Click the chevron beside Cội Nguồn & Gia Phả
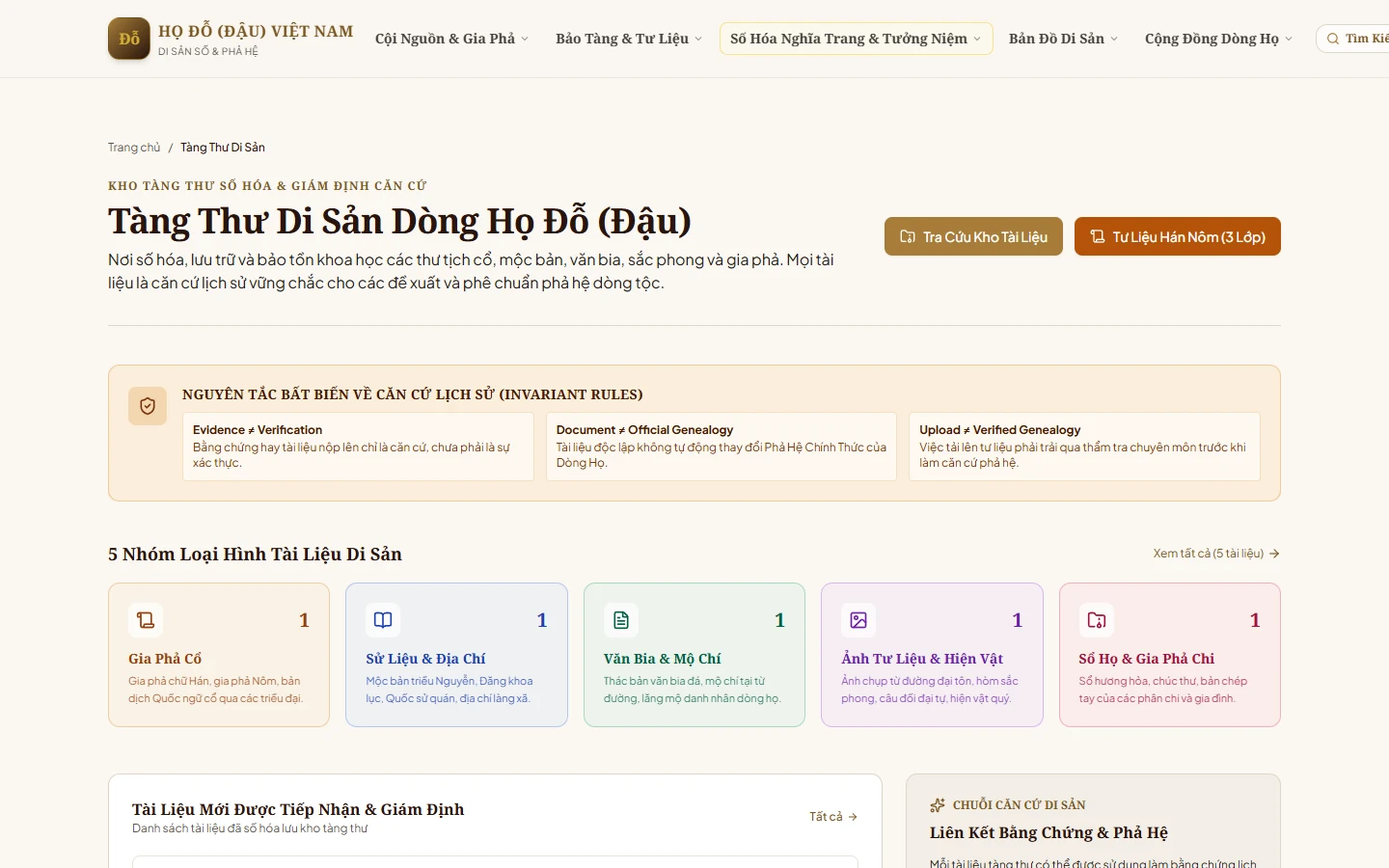 [x=525, y=39]
